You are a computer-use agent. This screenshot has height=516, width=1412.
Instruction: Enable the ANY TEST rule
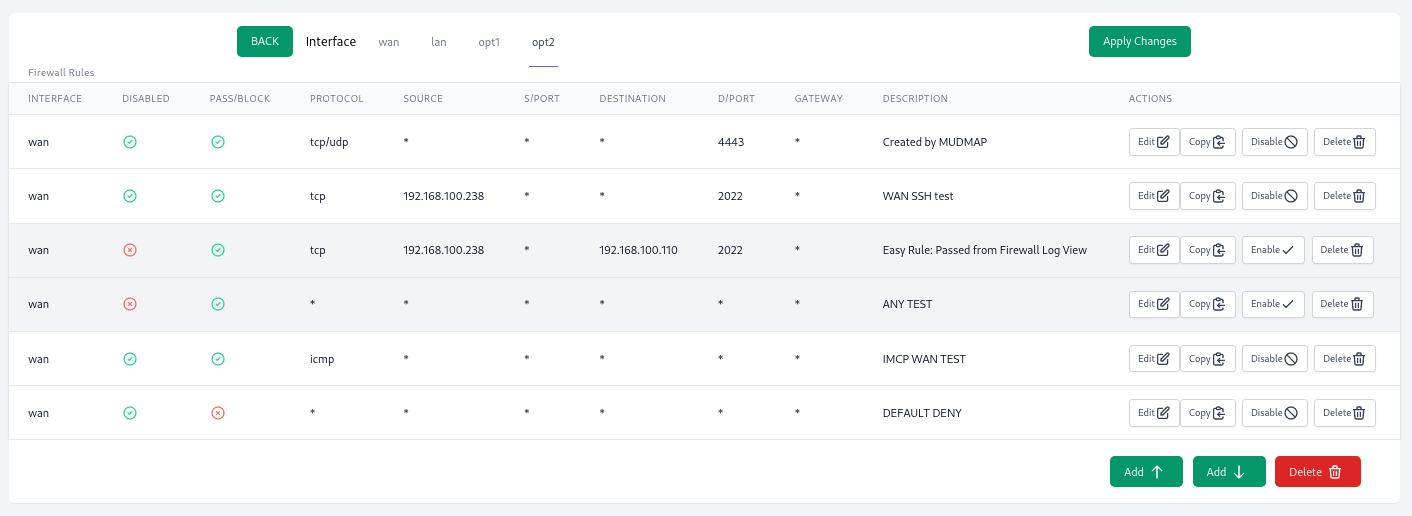point(1273,304)
